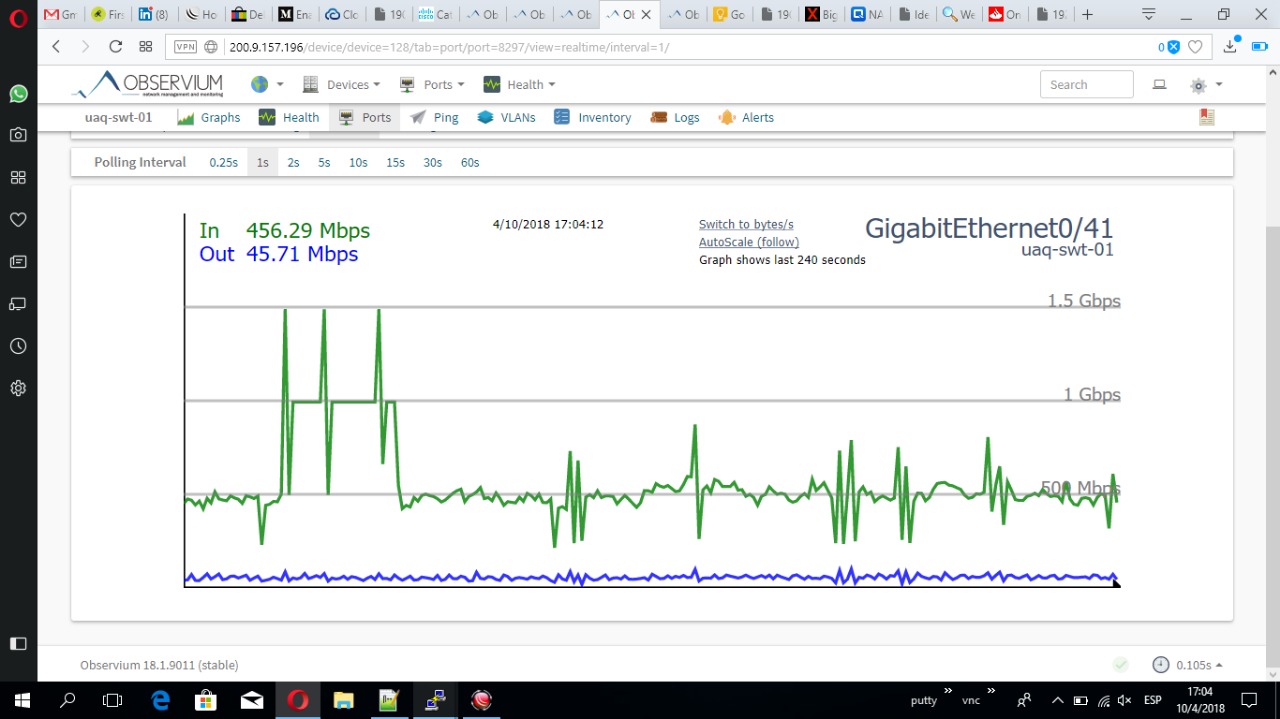
Task: Open the device Alerts tab
Action: (746, 117)
